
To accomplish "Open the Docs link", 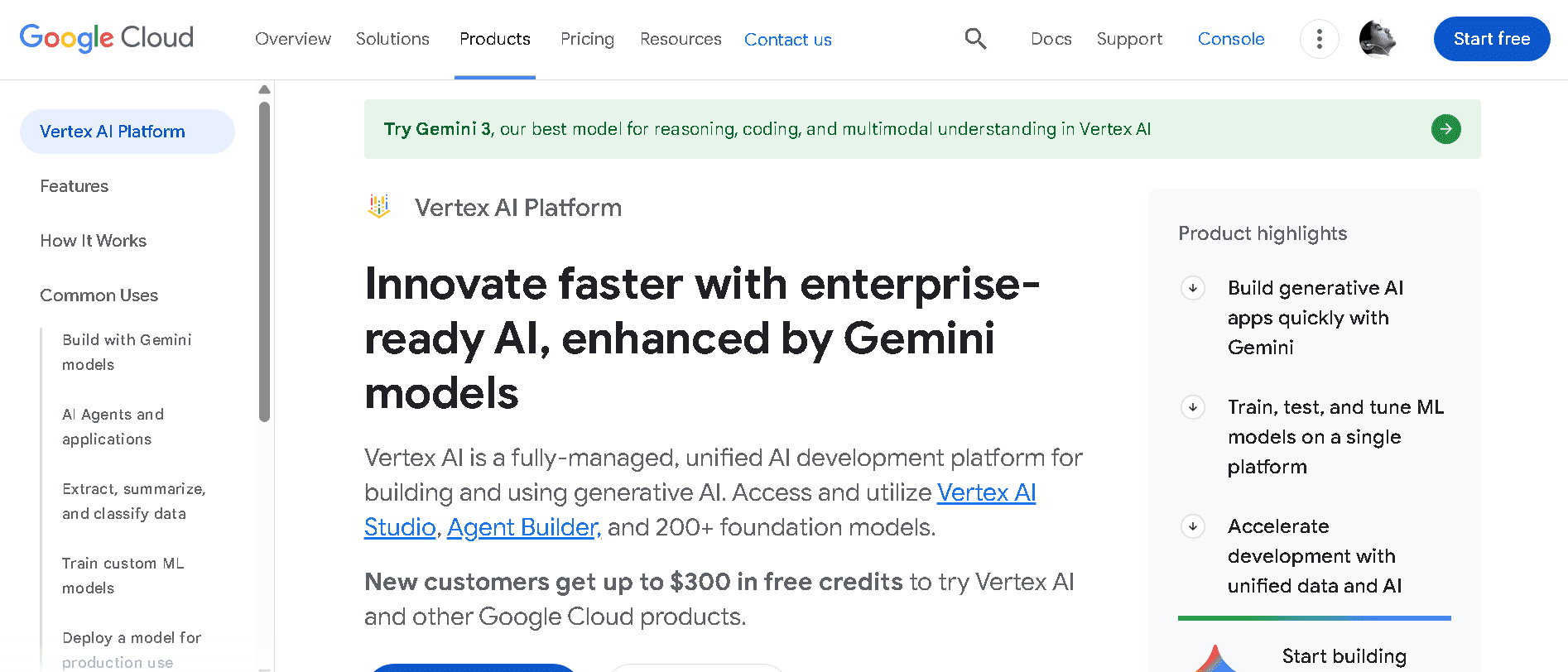I will click(1051, 39).
